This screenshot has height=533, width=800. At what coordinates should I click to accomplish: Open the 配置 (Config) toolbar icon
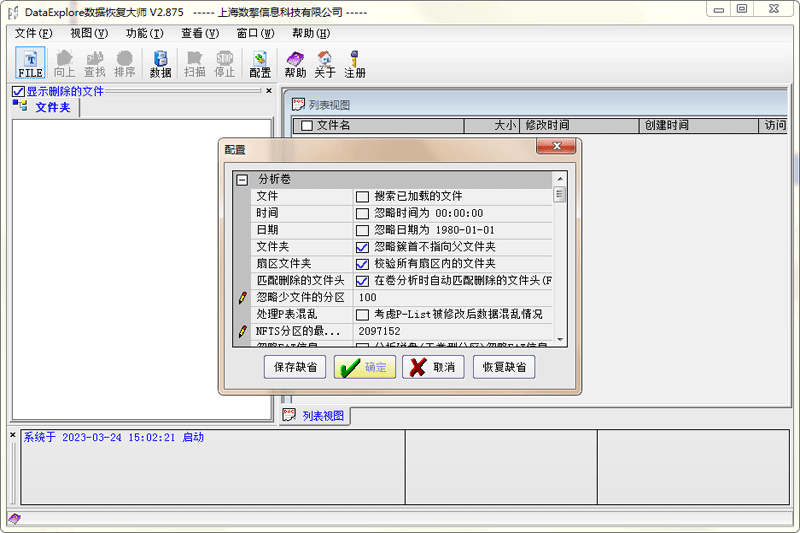click(260, 63)
